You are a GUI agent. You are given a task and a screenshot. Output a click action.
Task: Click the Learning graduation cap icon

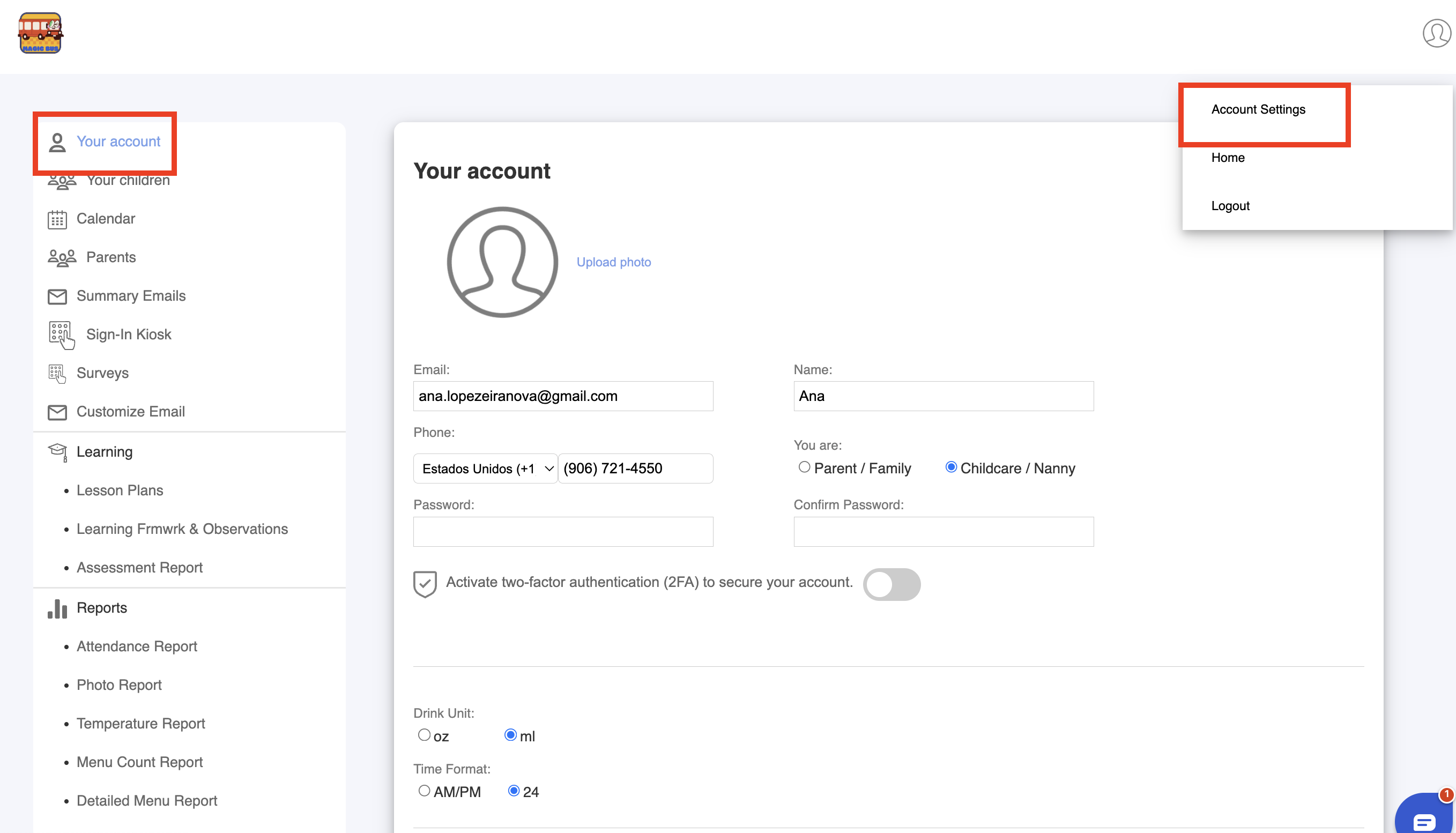pyautogui.click(x=57, y=452)
